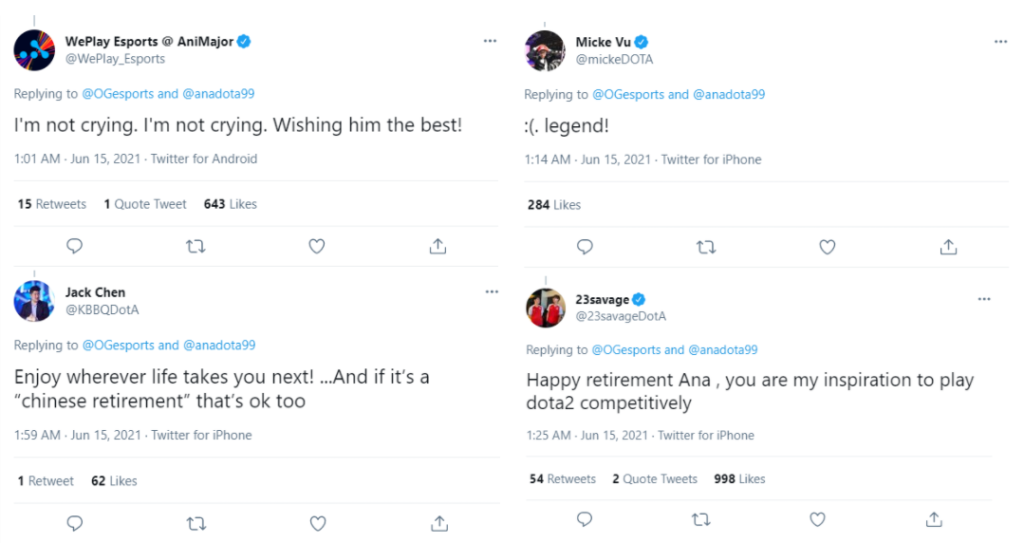View 15 Retweets on WePlay tweet
Screen dimensions: 1024x543
click(52, 204)
